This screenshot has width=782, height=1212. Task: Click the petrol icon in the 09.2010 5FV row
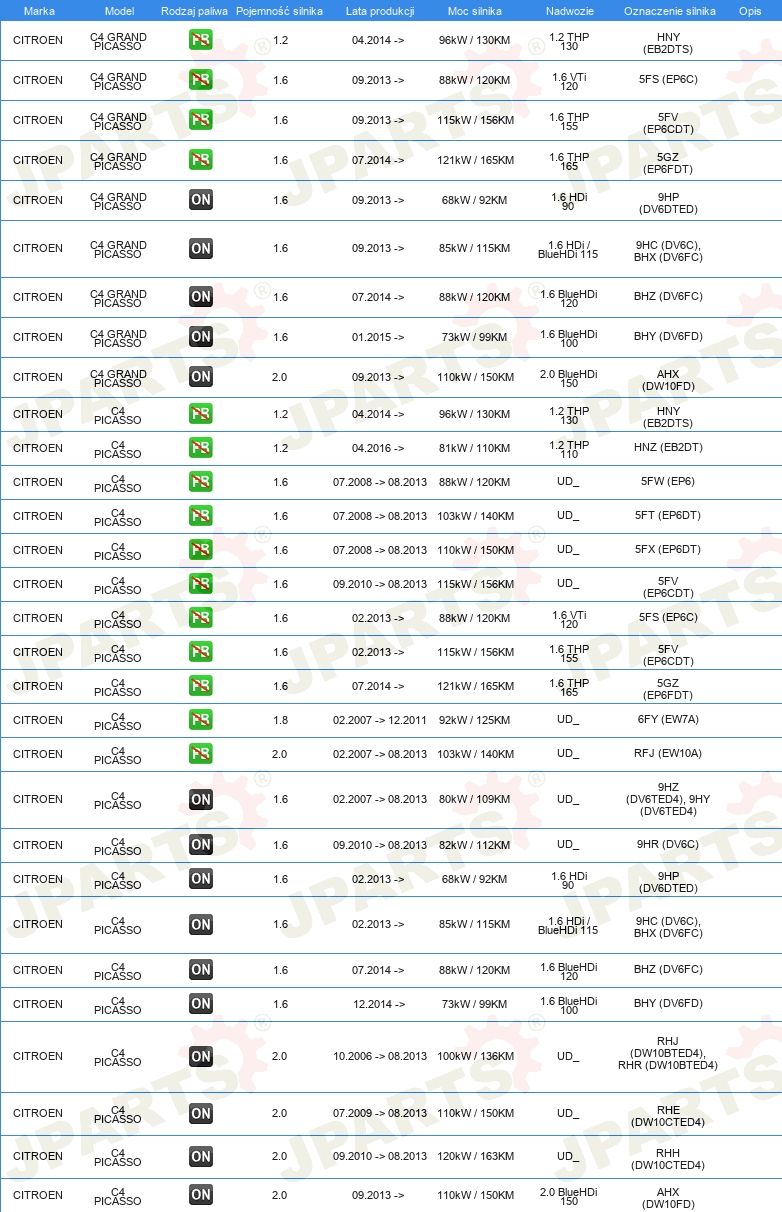pos(201,584)
